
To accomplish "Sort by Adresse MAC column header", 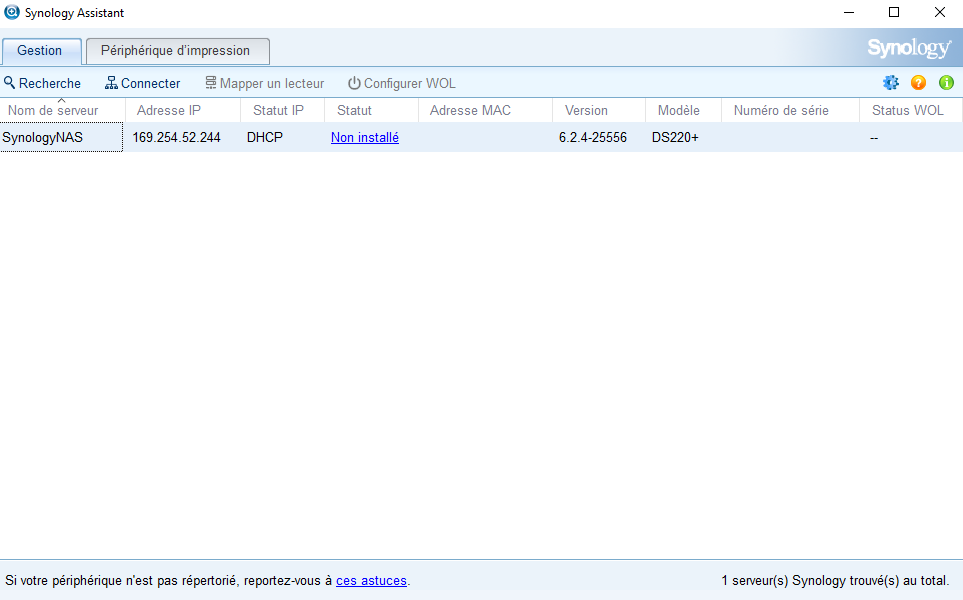I will point(485,111).
